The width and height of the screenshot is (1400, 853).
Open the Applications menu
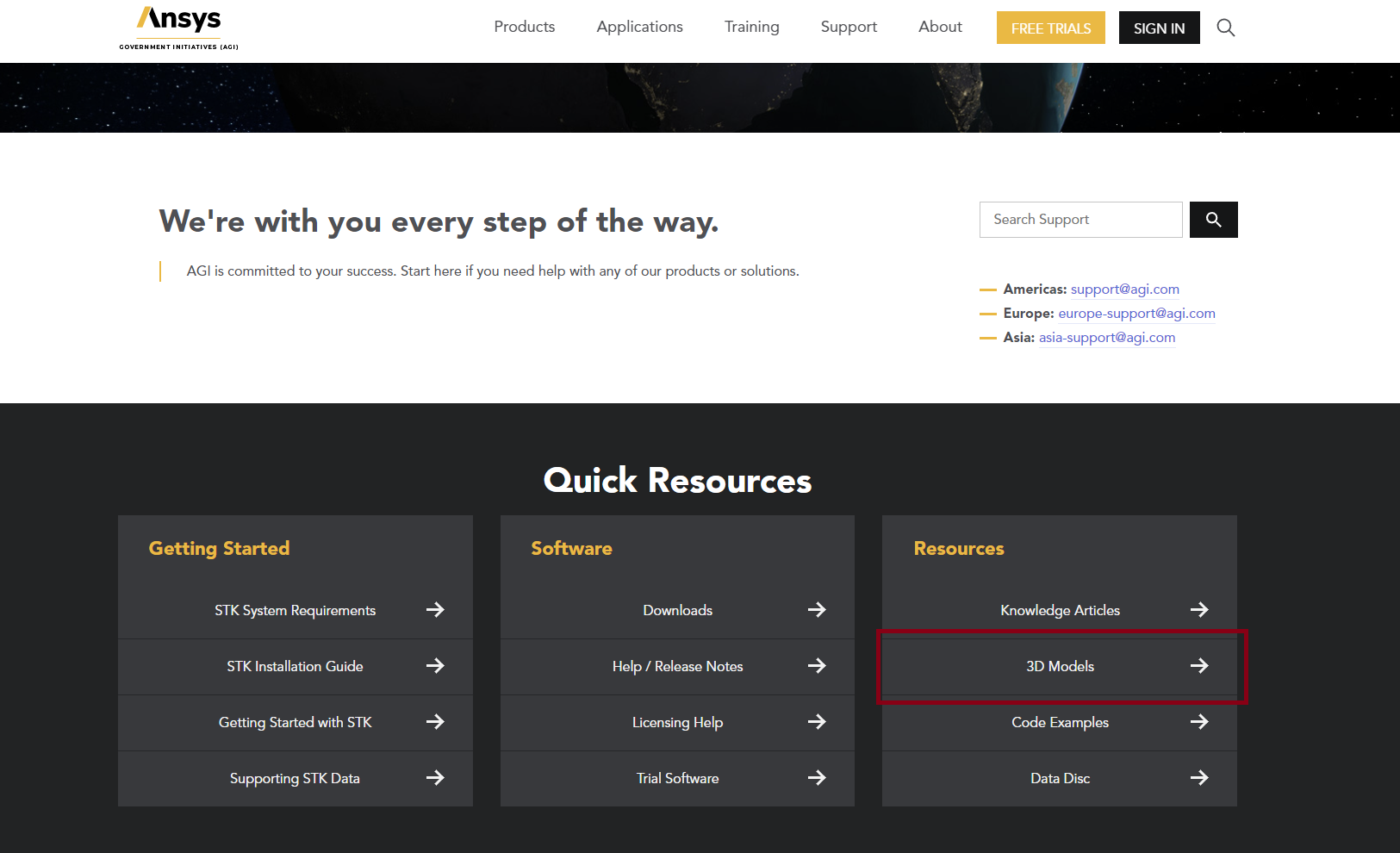(639, 27)
